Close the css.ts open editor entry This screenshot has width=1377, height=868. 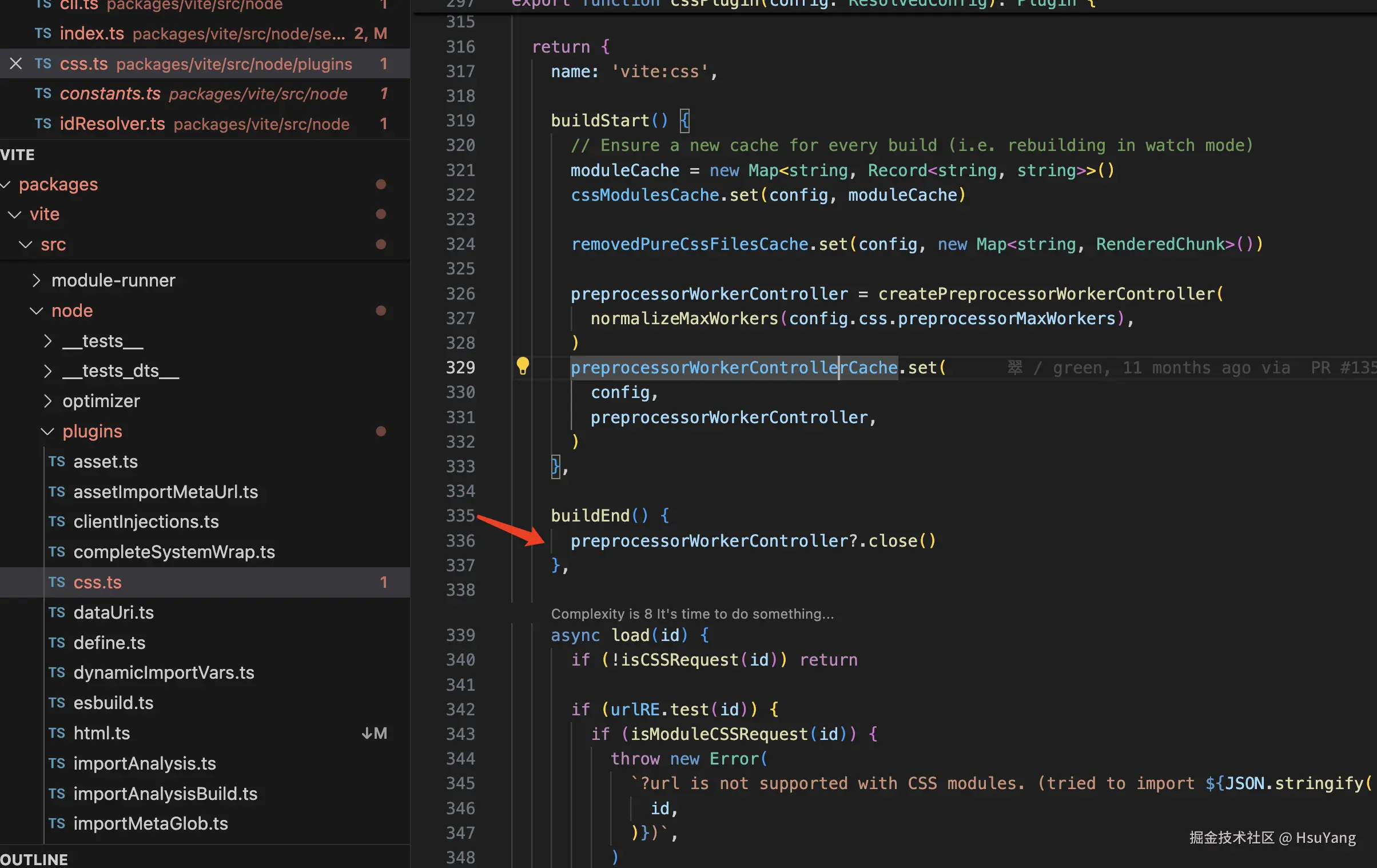pos(16,63)
